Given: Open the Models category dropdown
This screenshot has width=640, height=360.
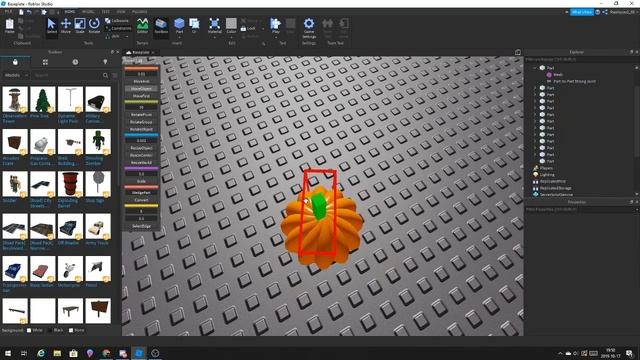Looking at the screenshot, I should (16, 75).
